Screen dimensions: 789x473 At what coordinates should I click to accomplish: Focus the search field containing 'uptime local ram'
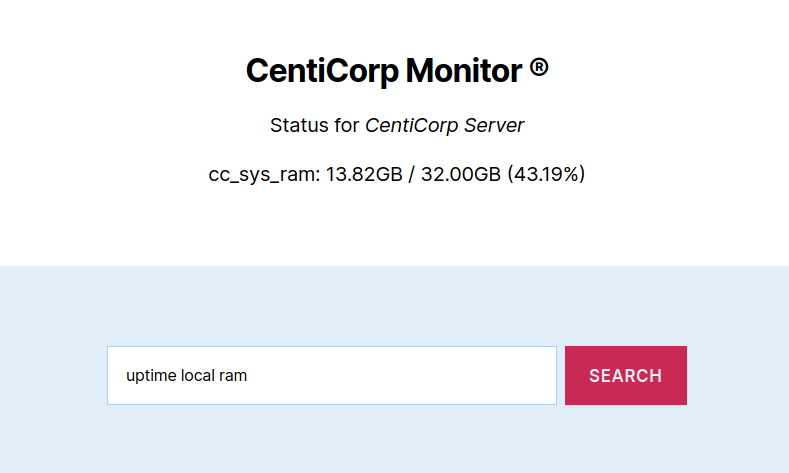[x=332, y=375]
